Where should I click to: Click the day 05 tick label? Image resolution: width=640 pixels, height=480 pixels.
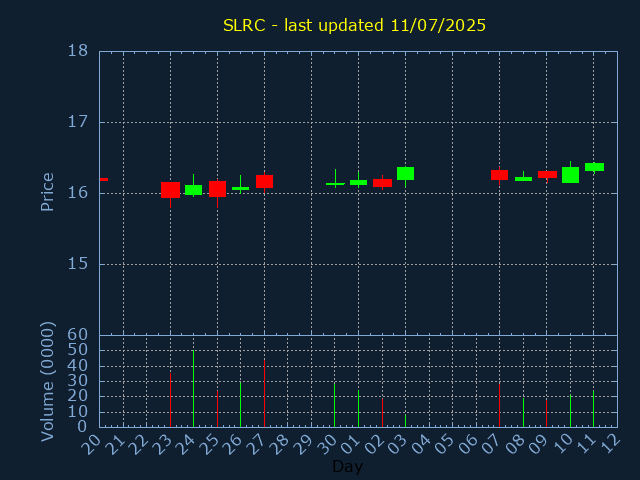(x=444, y=444)
